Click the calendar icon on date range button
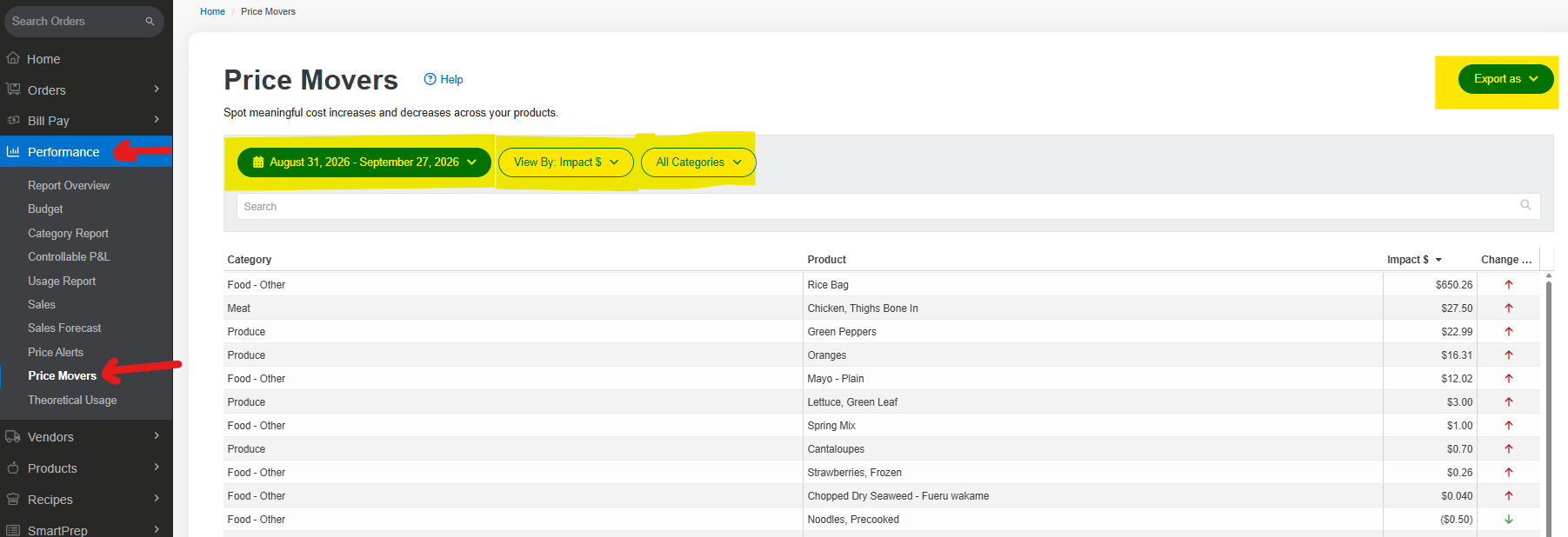1568x537 pixels. [x=258, y=162]
